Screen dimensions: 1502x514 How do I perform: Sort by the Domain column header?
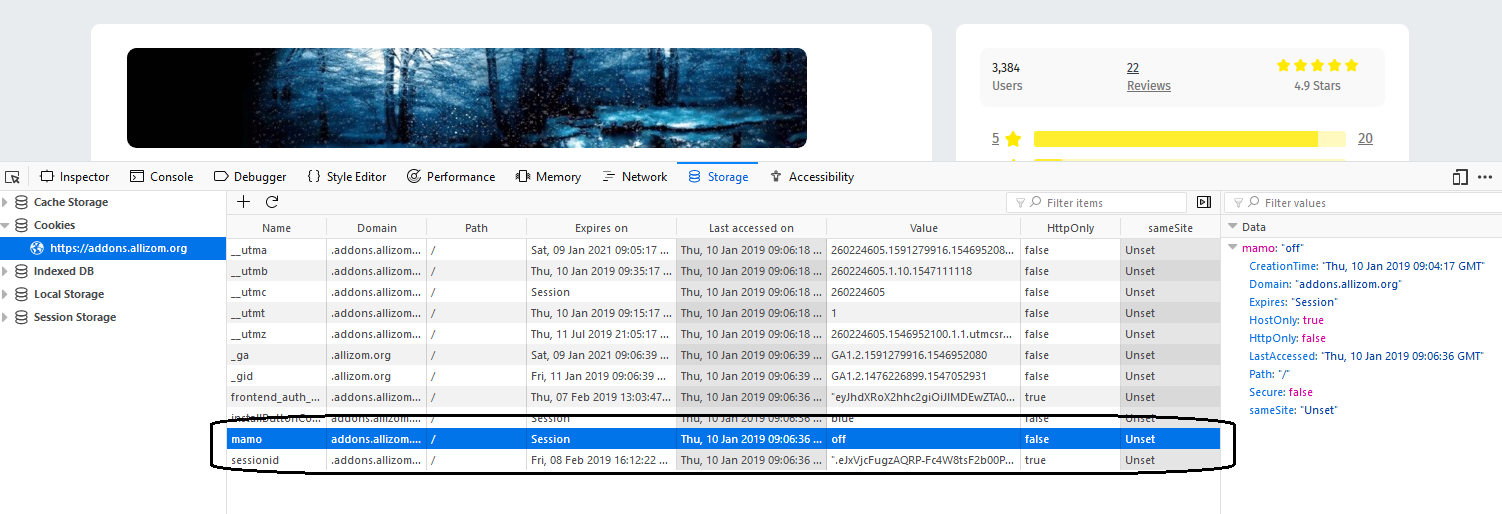pyautogui.click(x=377, y=228)
